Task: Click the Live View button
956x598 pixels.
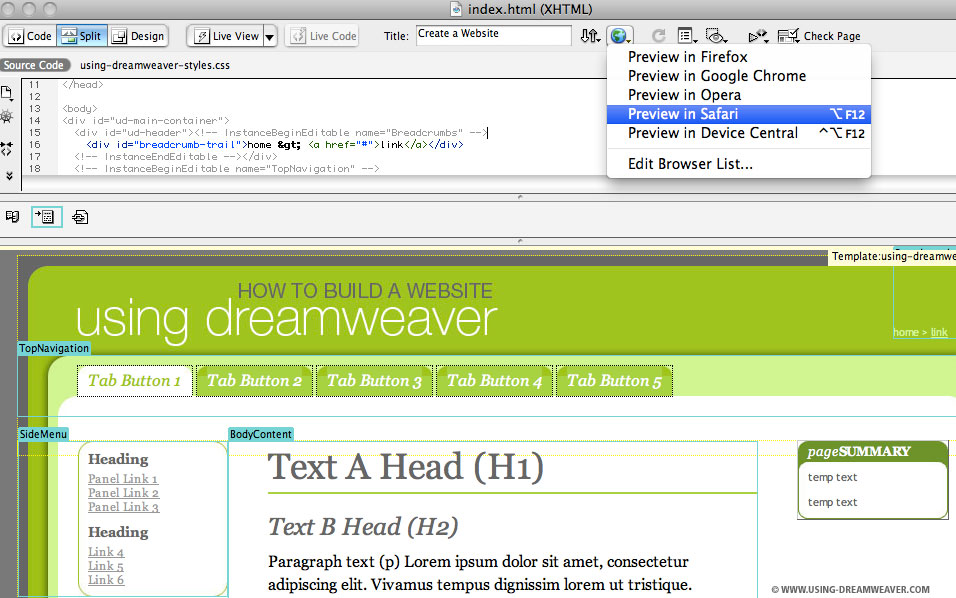Action: pos(226,36)
